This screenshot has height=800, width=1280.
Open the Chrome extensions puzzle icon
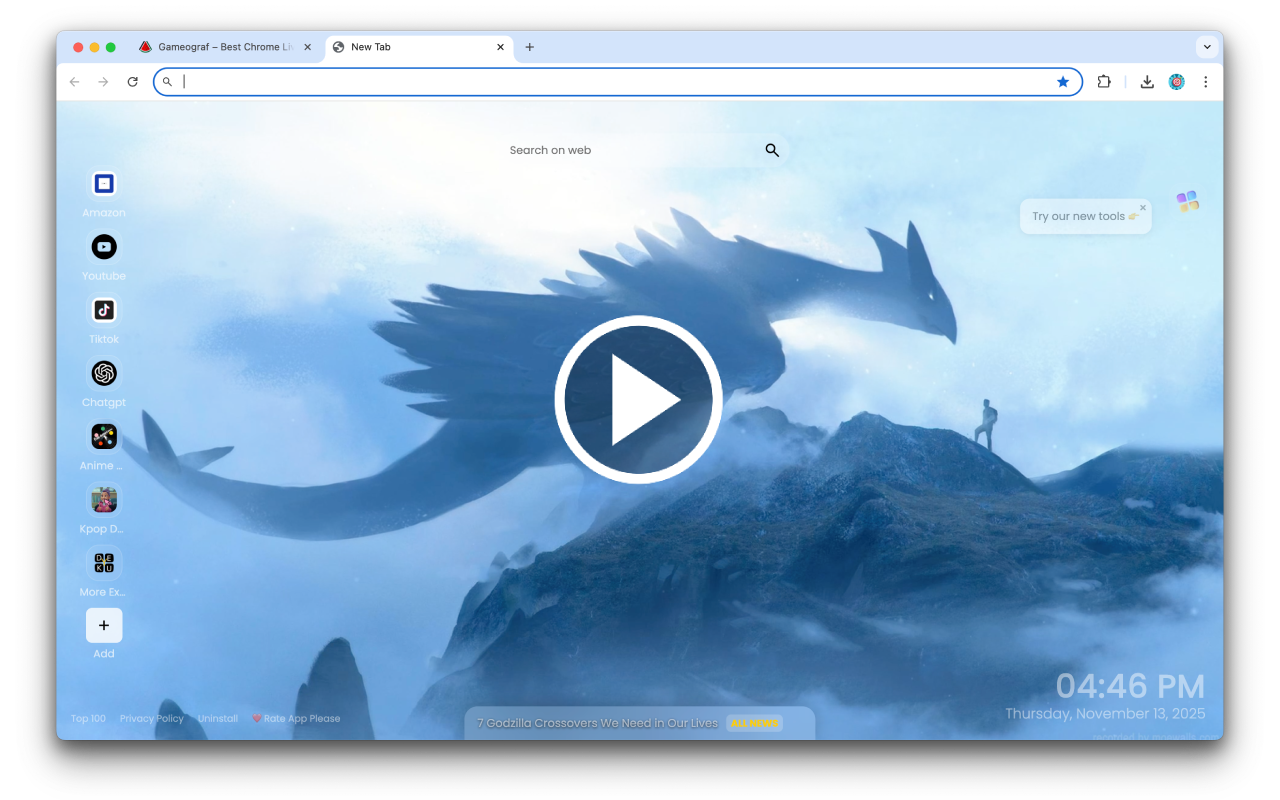1104,82
